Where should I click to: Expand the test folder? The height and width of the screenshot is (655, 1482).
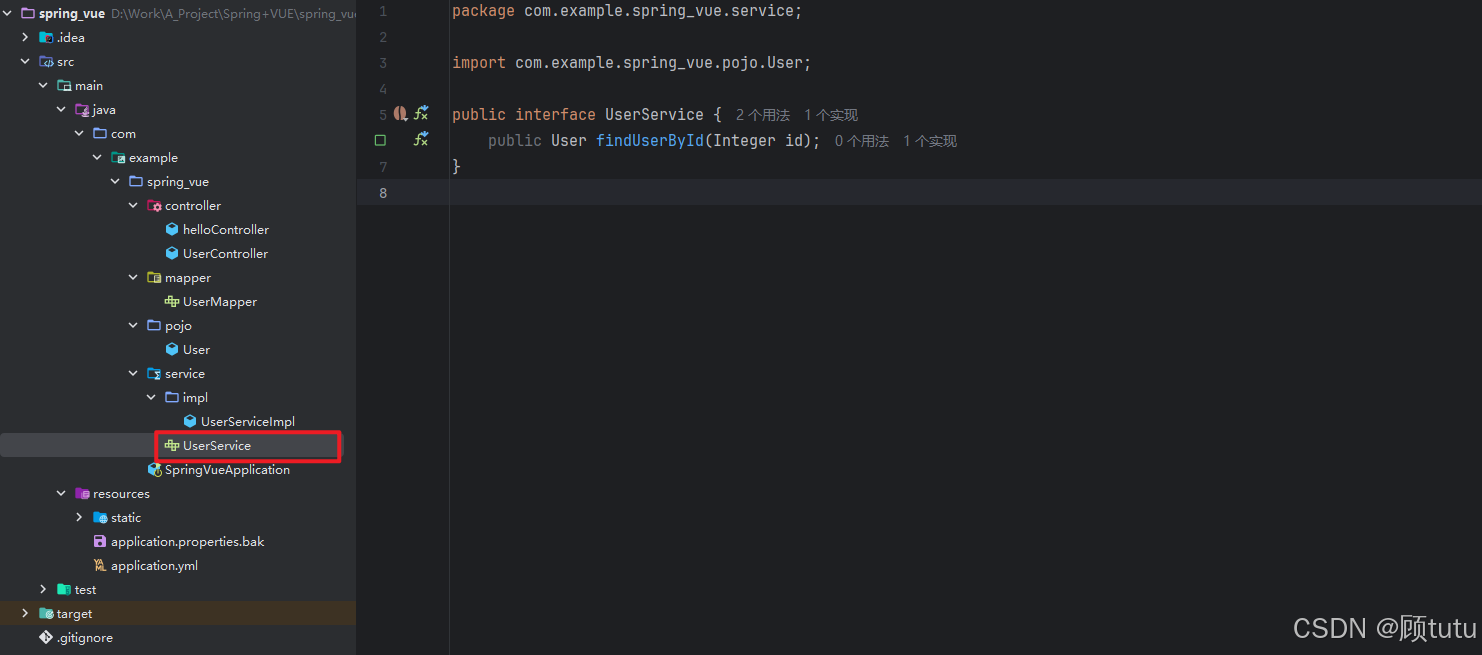click(42, 589)
